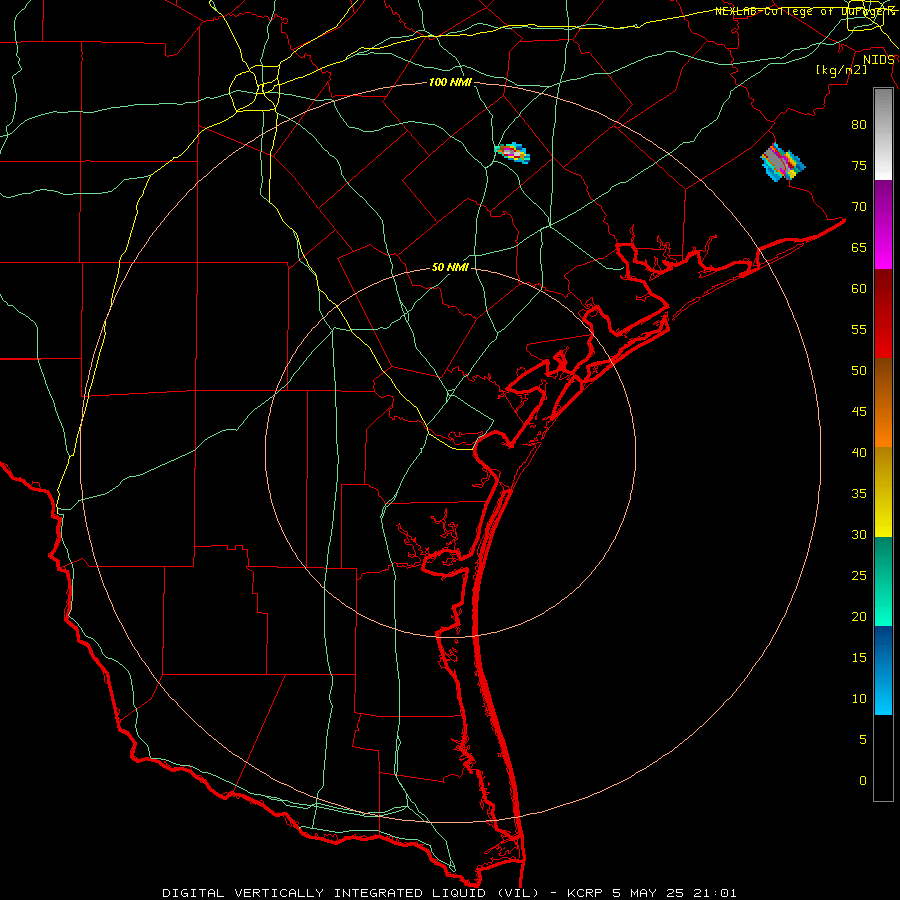Image resolution: width=900 pixels, height=900 pixels.
Task: Click the scale value "40"
Action: [859, 452]
